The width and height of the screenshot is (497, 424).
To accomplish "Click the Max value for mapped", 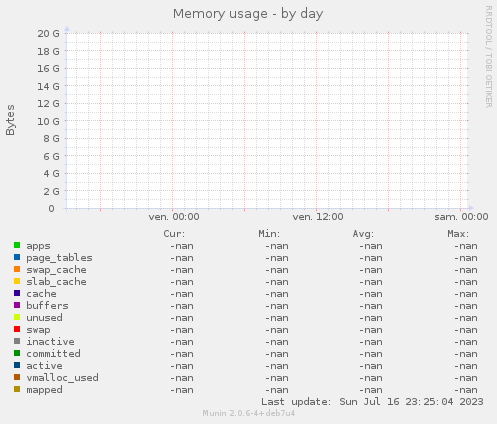I will pos(466,390).
